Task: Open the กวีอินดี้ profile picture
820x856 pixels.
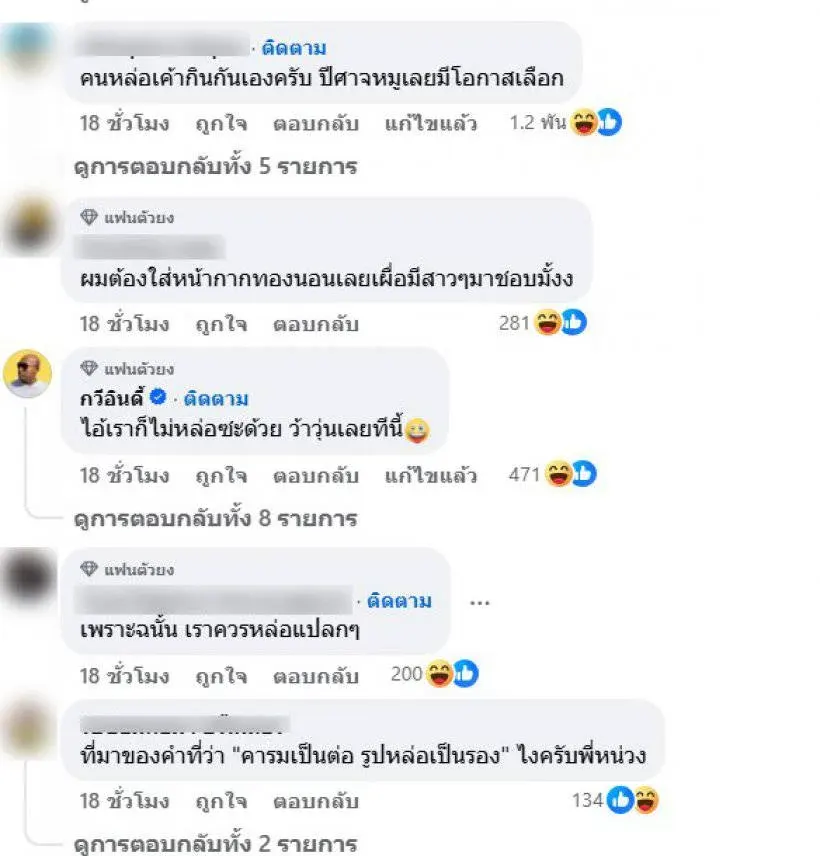Action: pyautogui.click(x=27, y=373)
